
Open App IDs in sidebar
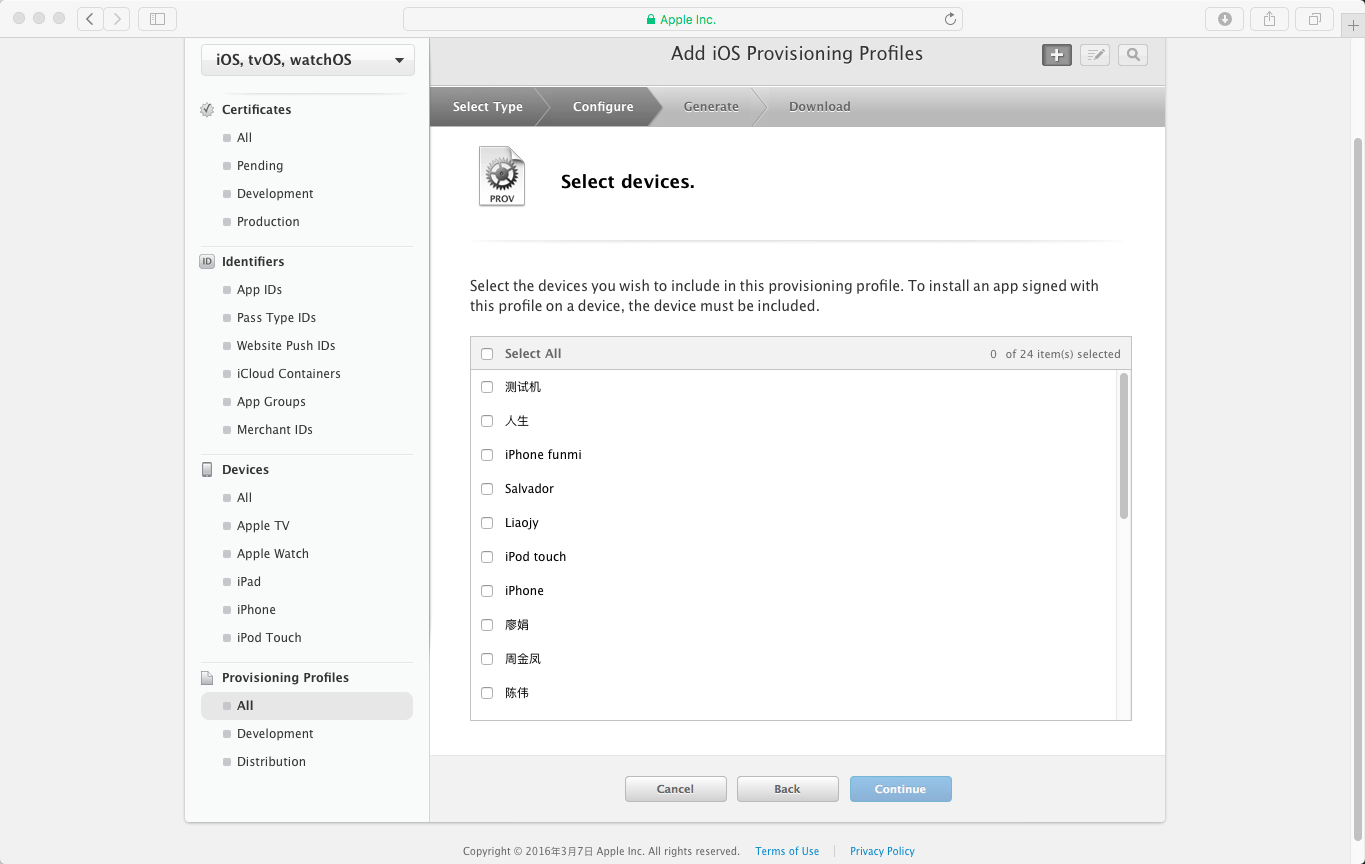259,290
